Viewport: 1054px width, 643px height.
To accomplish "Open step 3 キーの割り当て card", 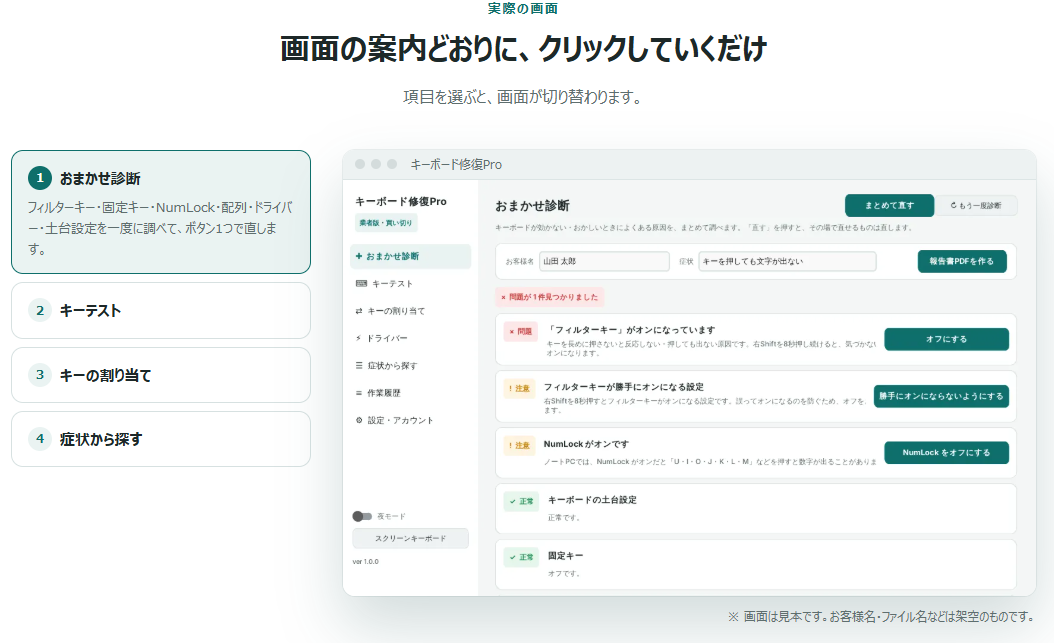I will (161, 375).
